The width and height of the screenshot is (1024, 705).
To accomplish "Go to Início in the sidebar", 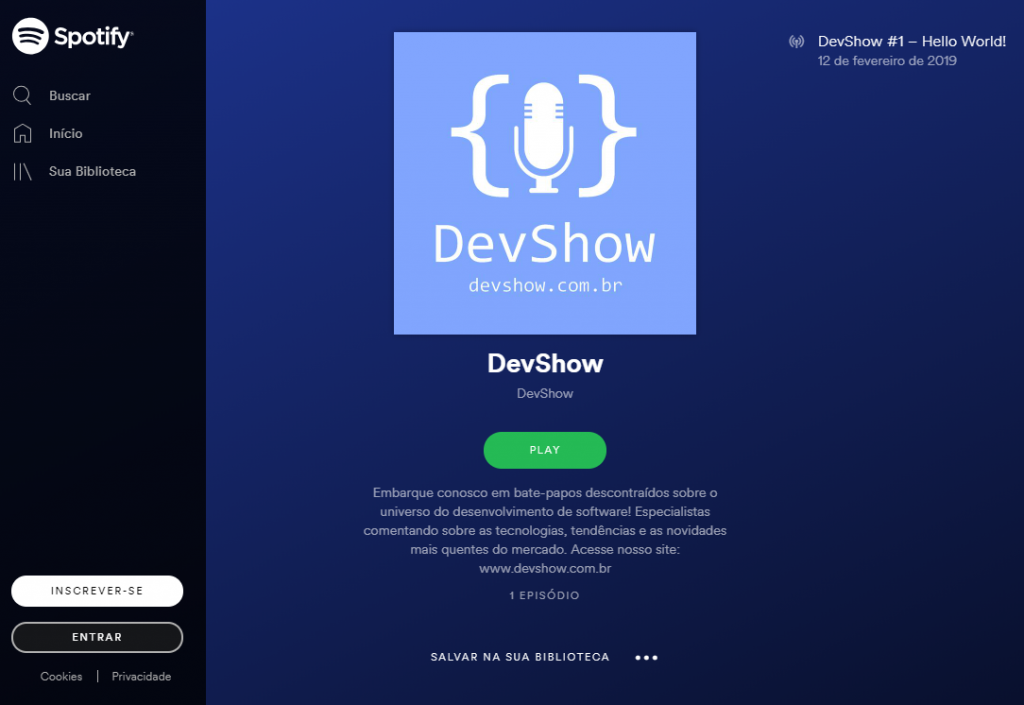I will click(66, 134).
